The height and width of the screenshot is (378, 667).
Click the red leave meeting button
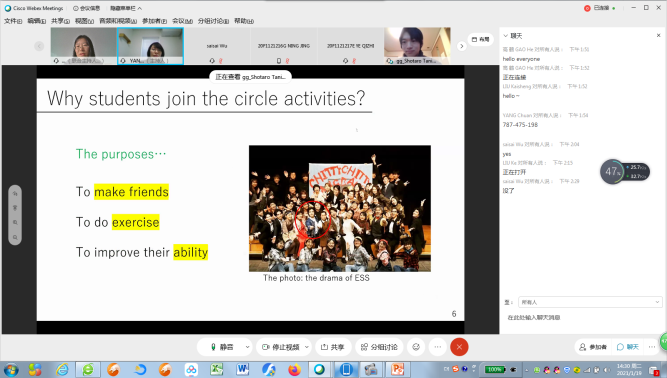tap(459, 347)
